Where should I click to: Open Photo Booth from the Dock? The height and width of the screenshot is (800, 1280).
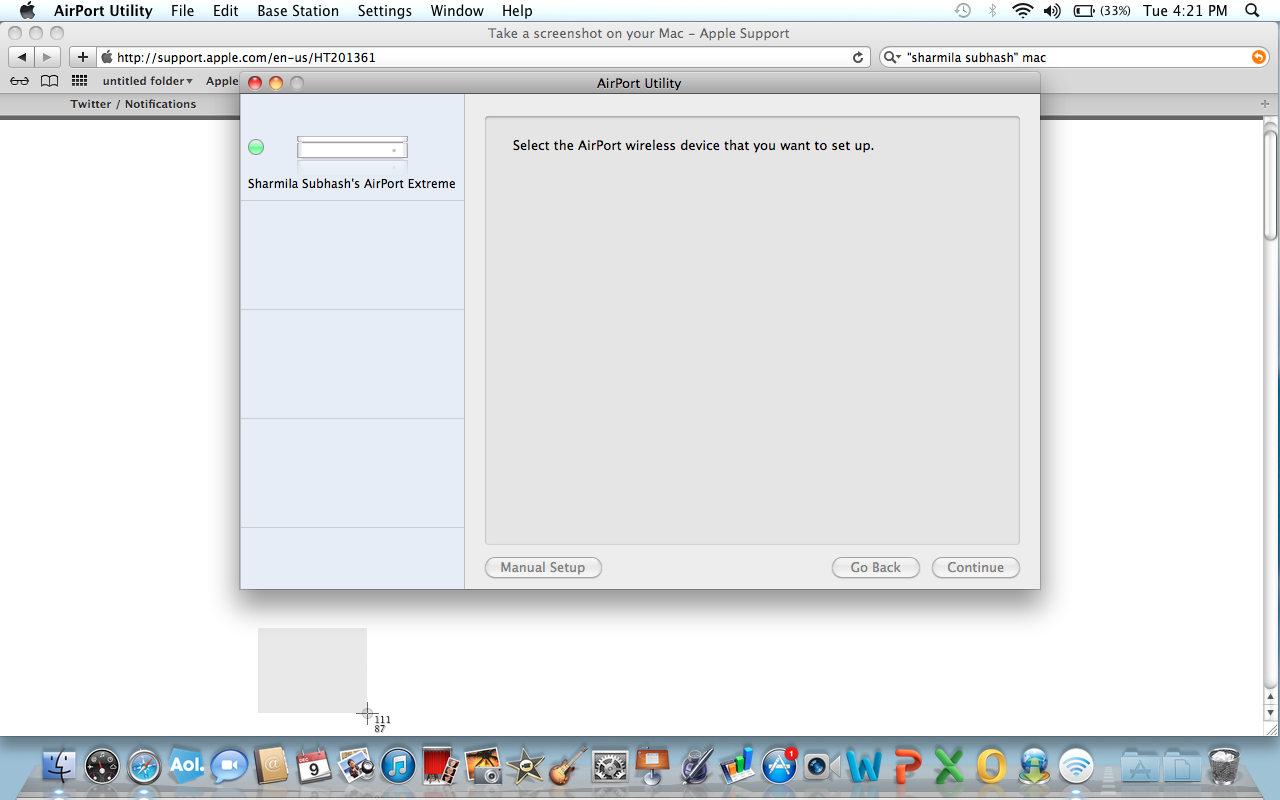click(x=441, y=767)
